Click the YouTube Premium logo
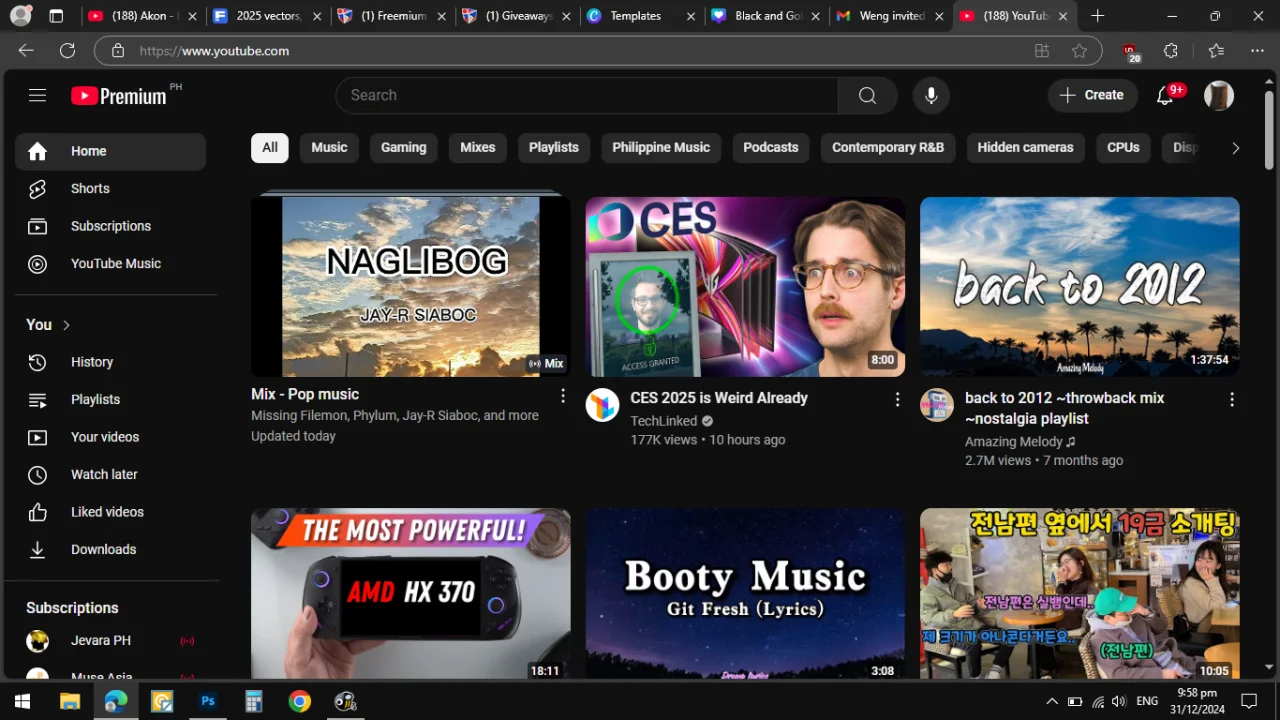1280x720 pixels. [x=119, y=96]
